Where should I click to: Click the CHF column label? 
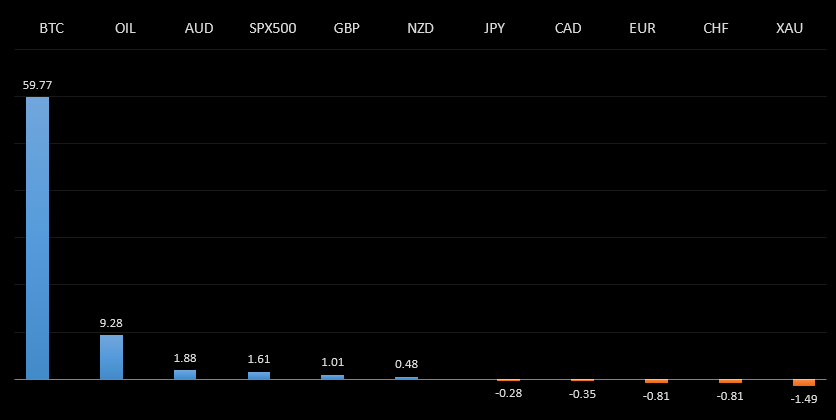(x=716, y=28)
